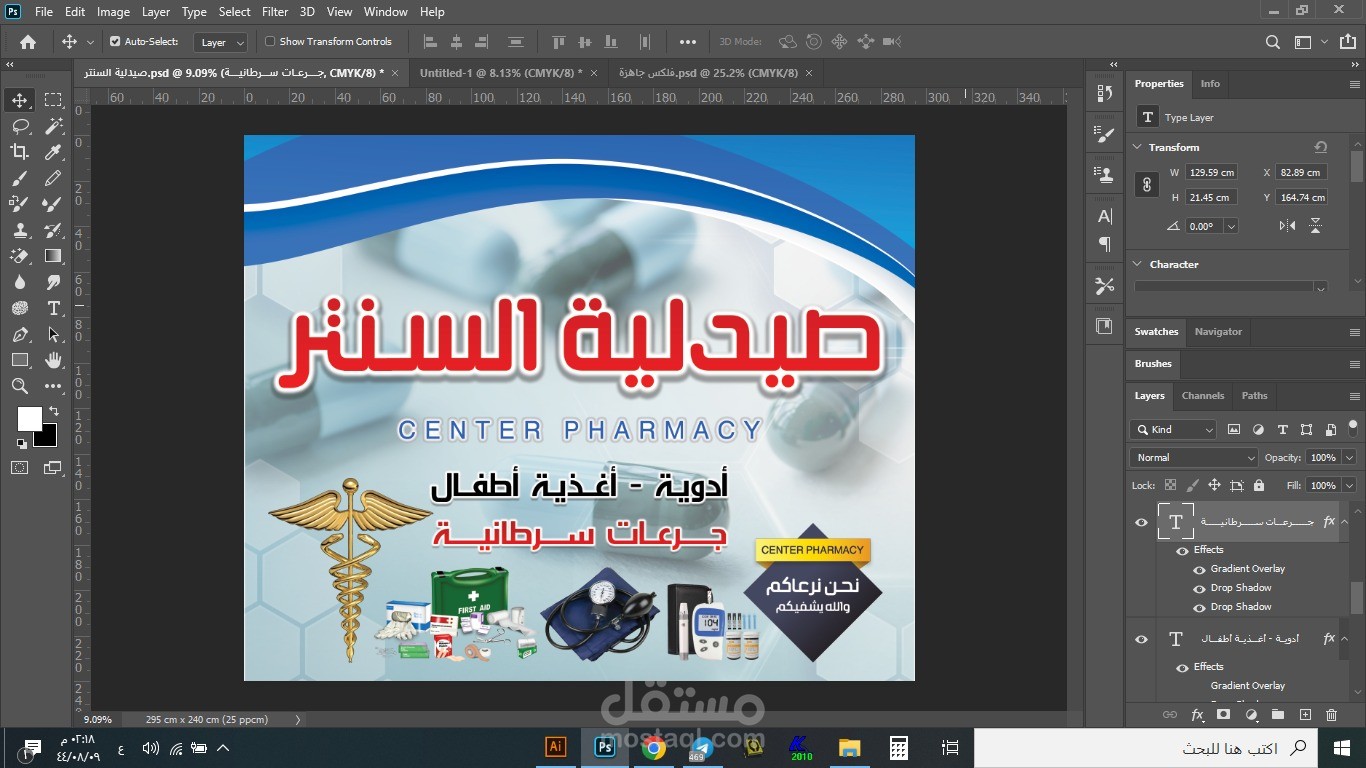Image resolution: width=1366 pixels, height=768 pixels.
Task: Open Google Chrome from the taskbar
Action: pyautogui.click(x=654, y=747)
